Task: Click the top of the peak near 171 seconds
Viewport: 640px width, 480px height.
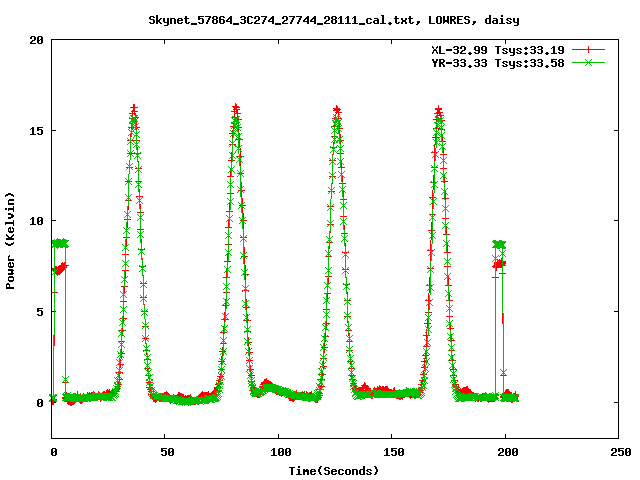Action: coord(438,111)
